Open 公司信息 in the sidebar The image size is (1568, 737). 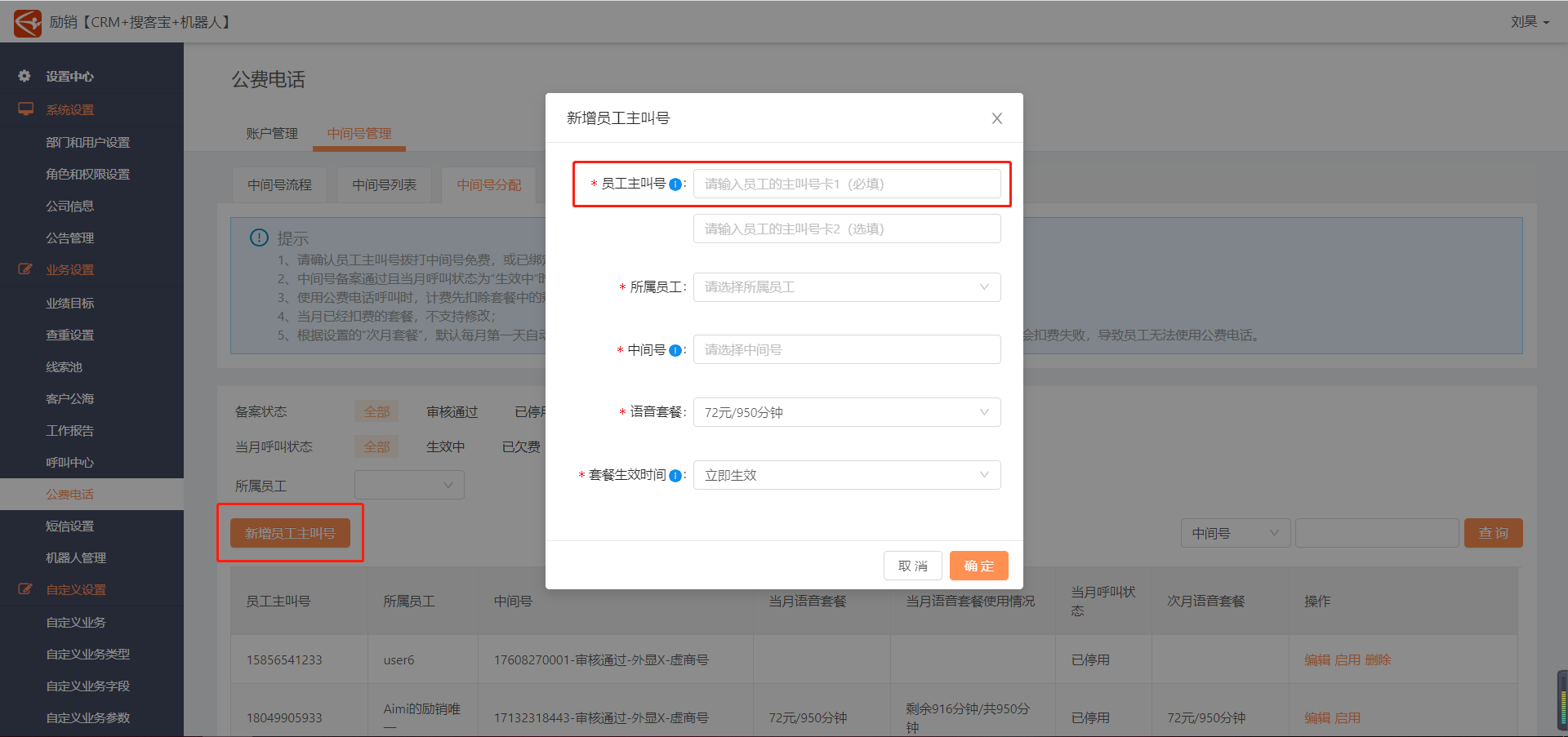70,206
